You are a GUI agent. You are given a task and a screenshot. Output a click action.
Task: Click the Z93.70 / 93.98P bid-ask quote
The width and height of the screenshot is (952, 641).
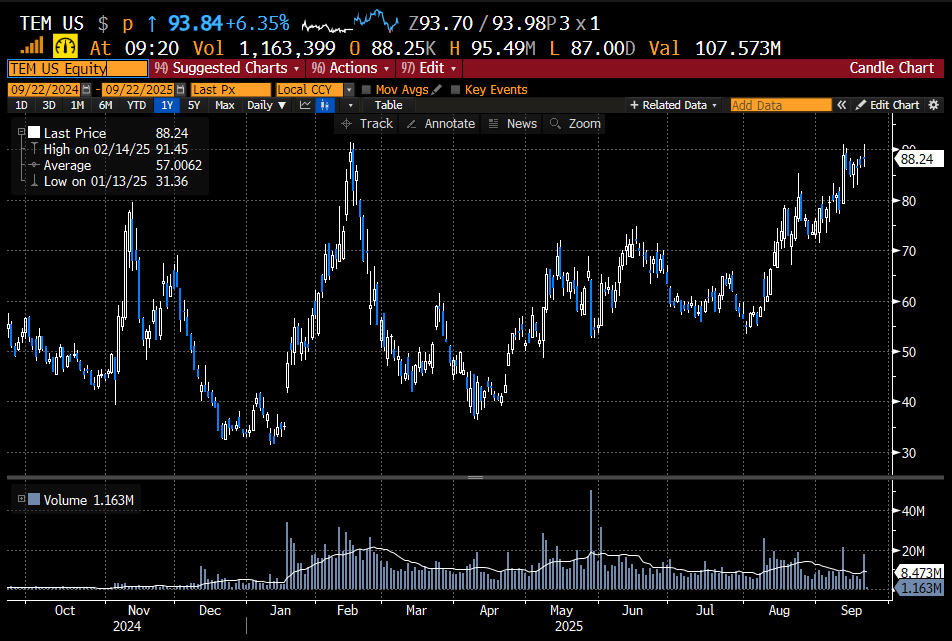[483, 23]
